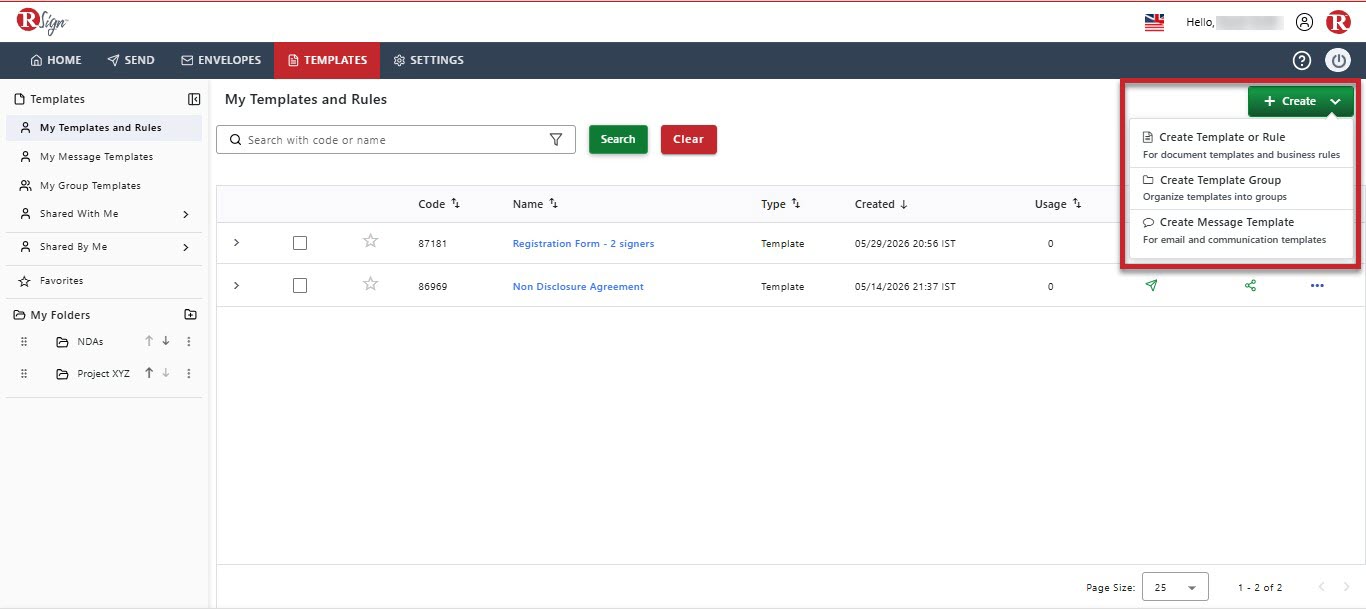Viewport: 1366px width, 610px height.
Task: Go to the next page arrow
Action: (x=1346, y=587)
